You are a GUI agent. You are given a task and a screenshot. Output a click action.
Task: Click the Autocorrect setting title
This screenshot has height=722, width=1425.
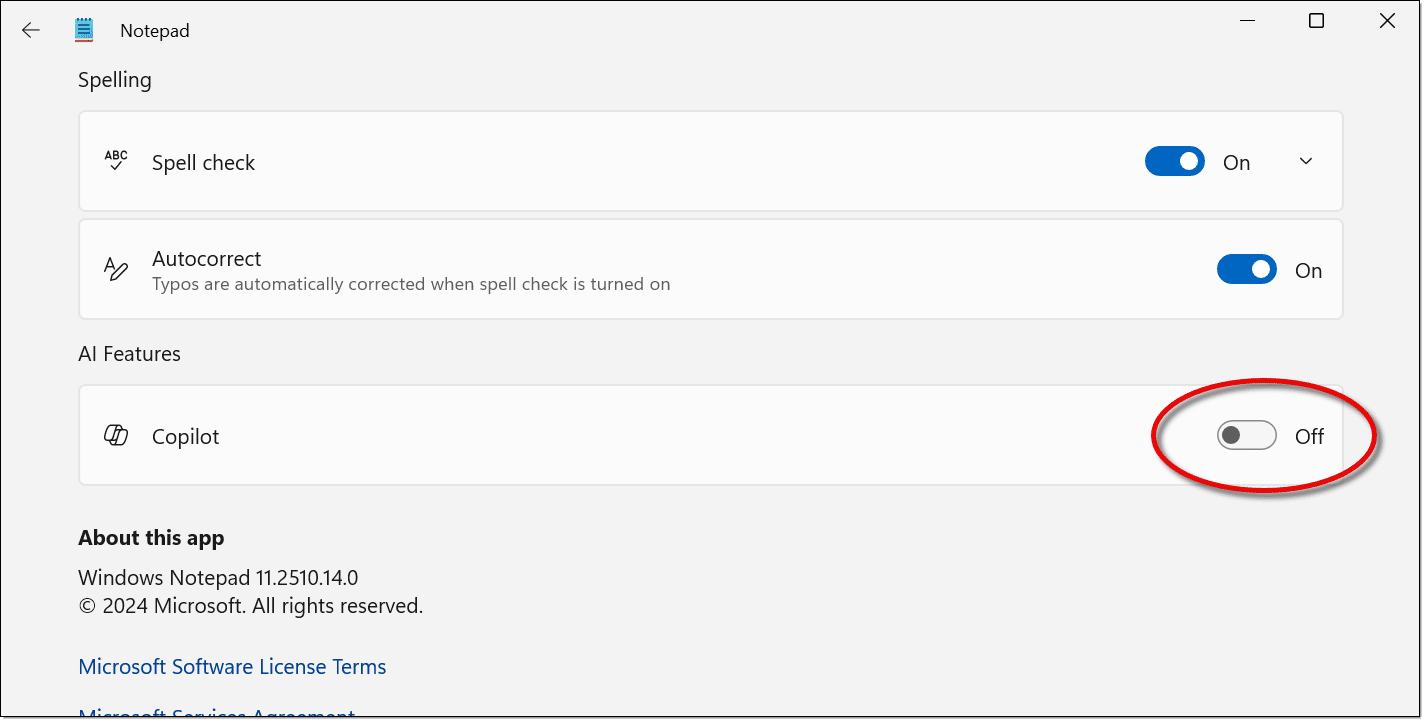[206, 259]
